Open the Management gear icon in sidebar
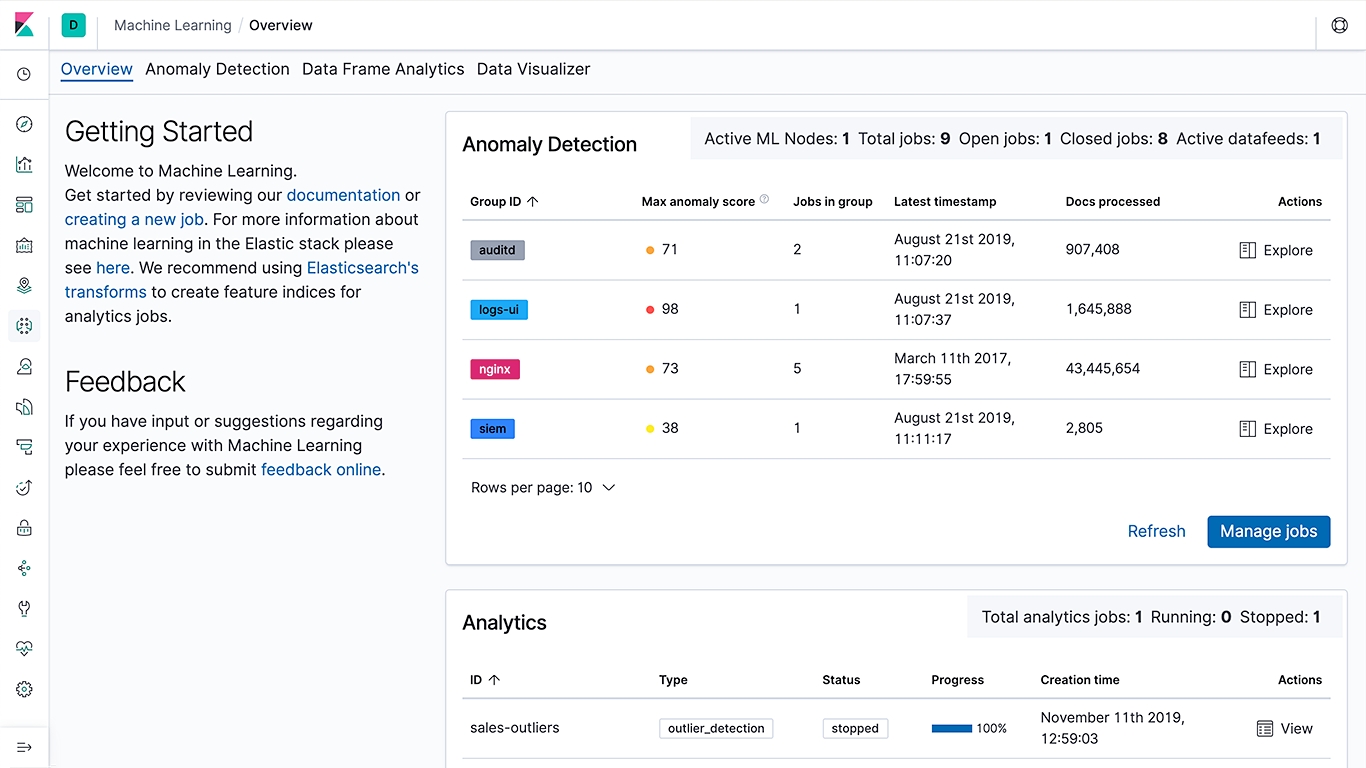 24,689
